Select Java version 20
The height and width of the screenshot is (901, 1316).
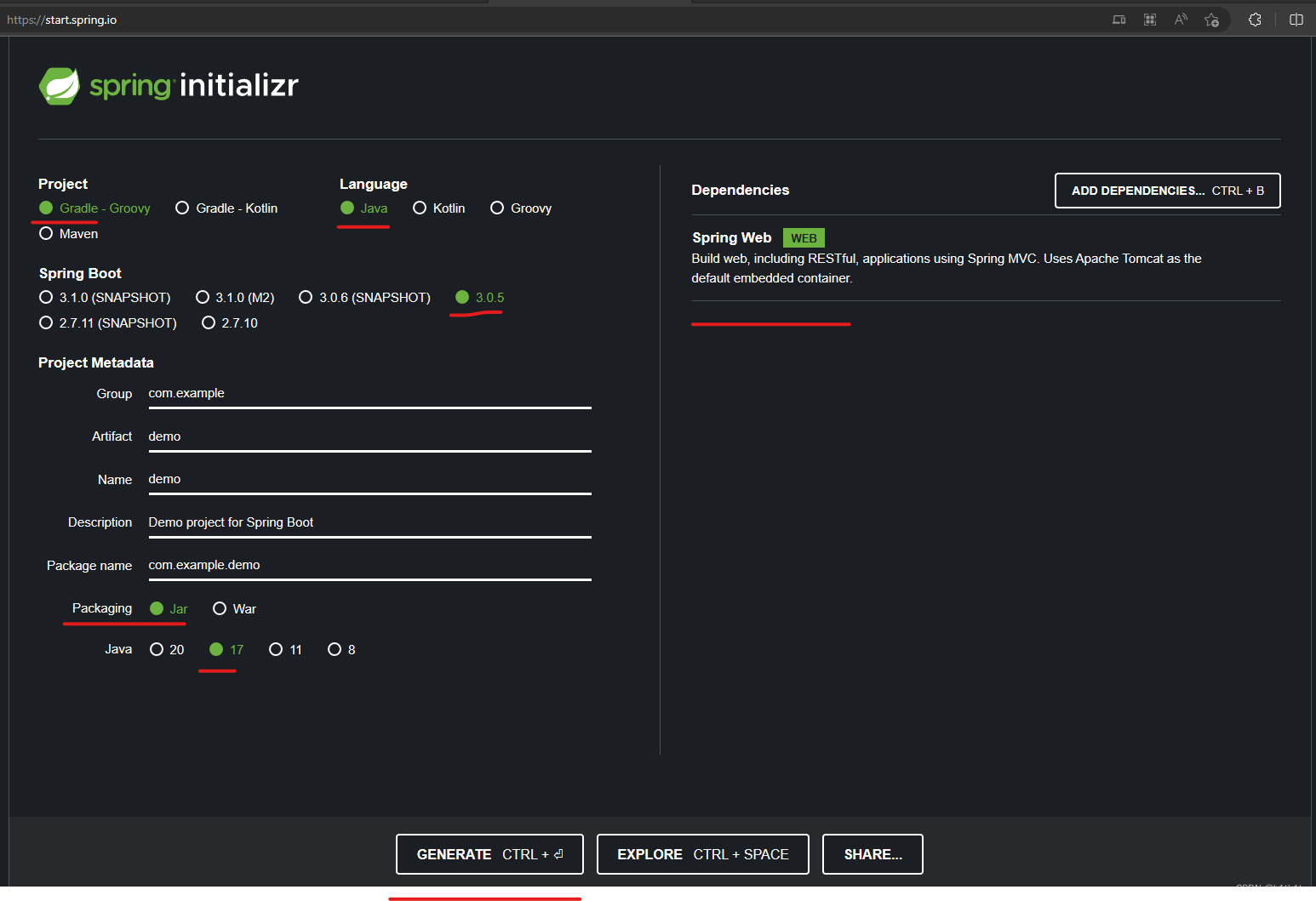coord(167,650)
